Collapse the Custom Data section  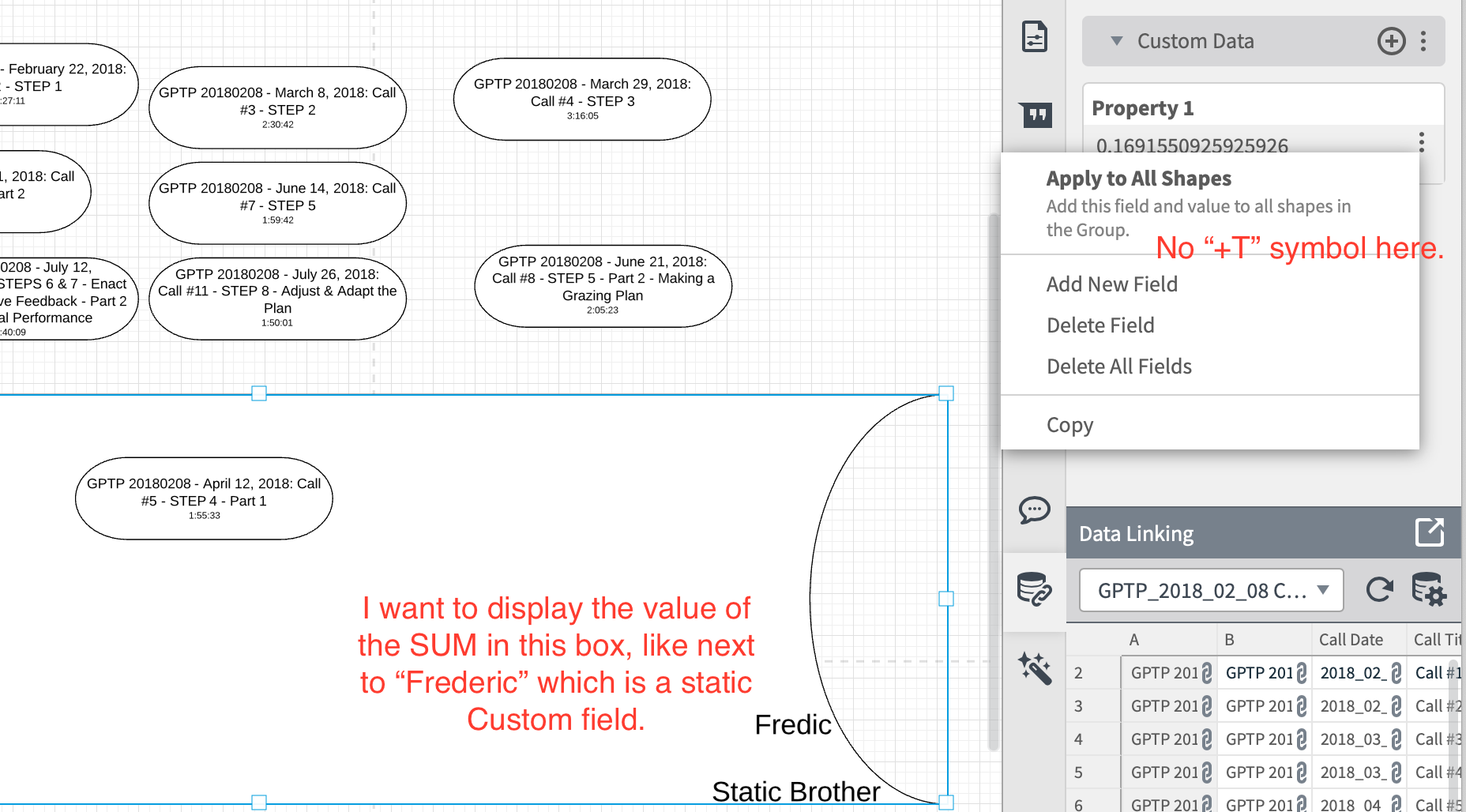pos(1116,41)
